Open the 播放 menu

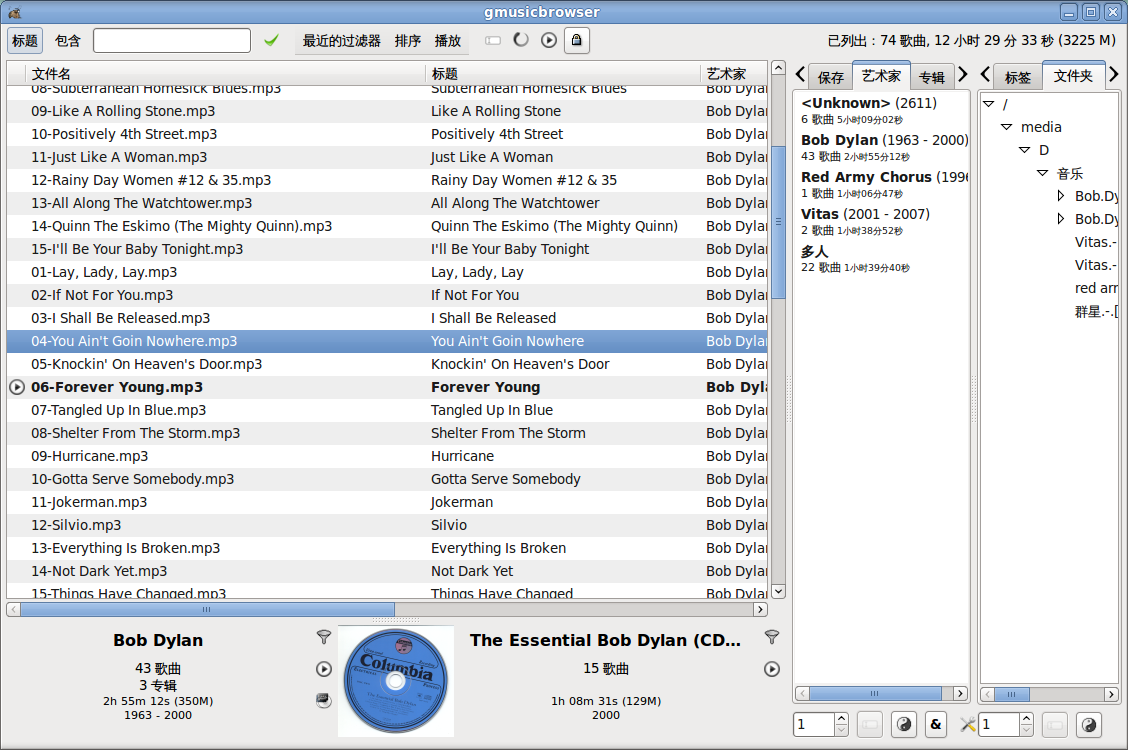(447, 41)
